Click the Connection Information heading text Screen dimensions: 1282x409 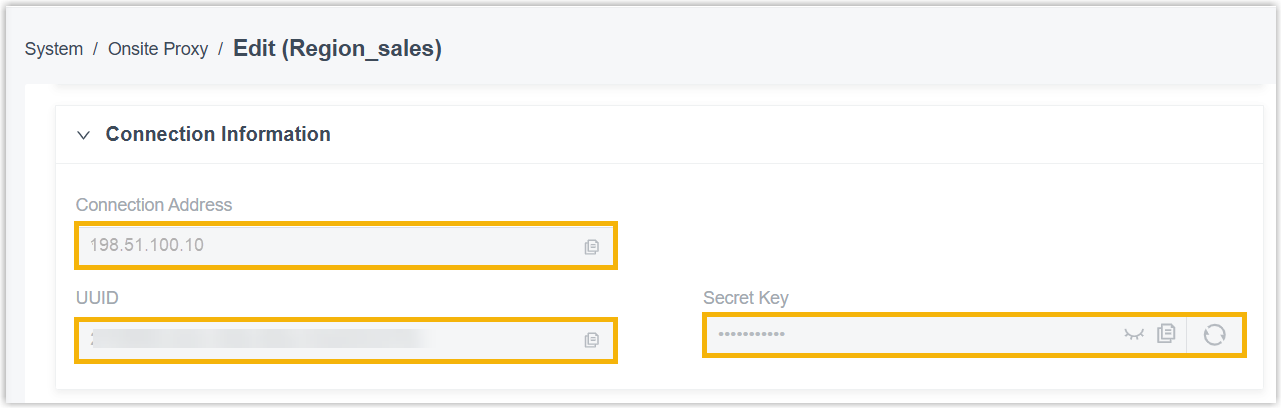218,134
